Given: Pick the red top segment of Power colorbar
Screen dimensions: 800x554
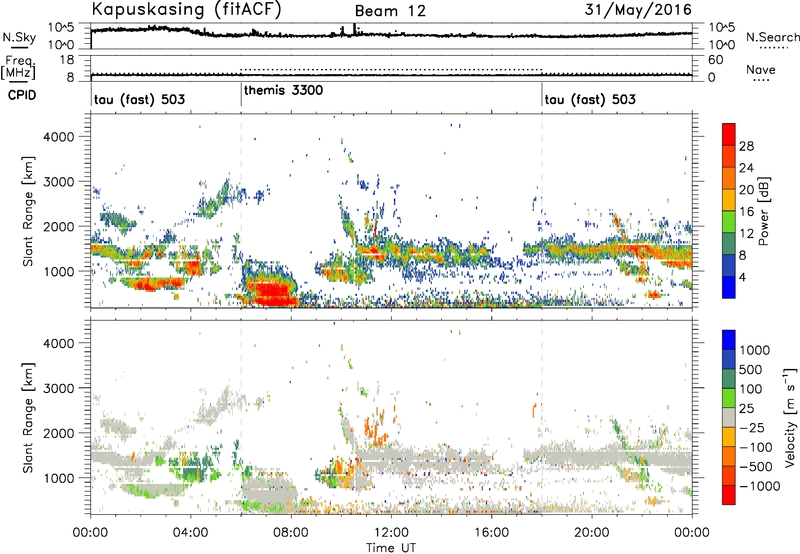Looking at the screenshot, I should [x=729, y=134].
